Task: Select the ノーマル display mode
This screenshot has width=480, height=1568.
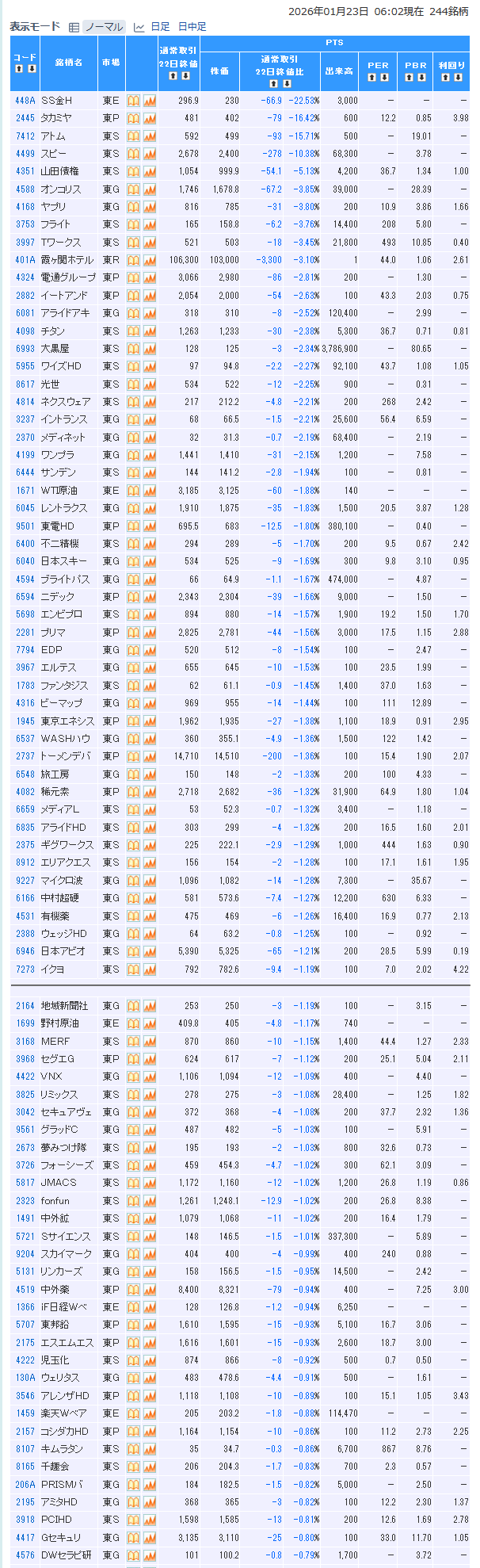Action: pos(104,27)
